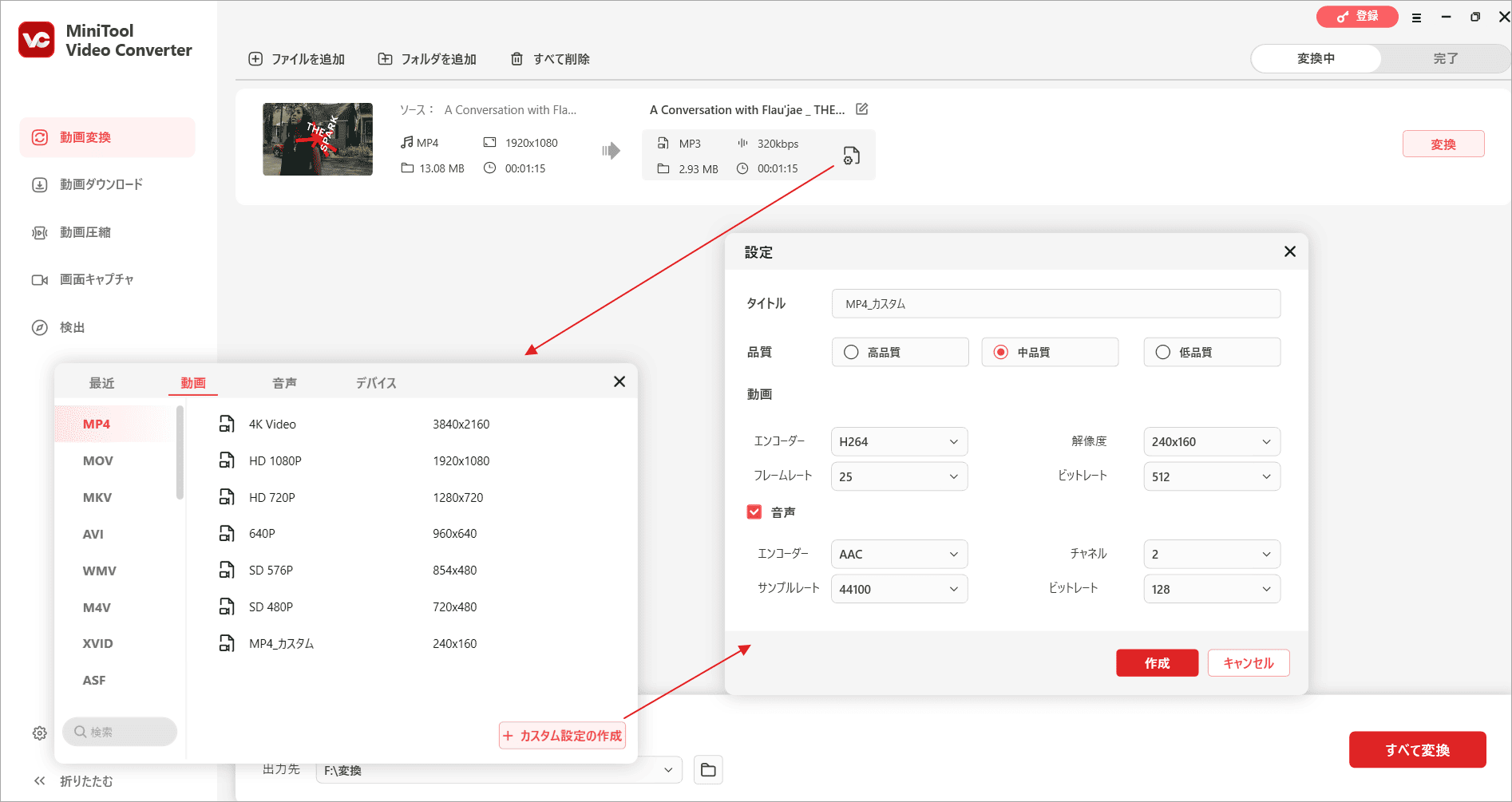Click the 4K Video preset icon
1512x802 pixels.
(227, 424)
